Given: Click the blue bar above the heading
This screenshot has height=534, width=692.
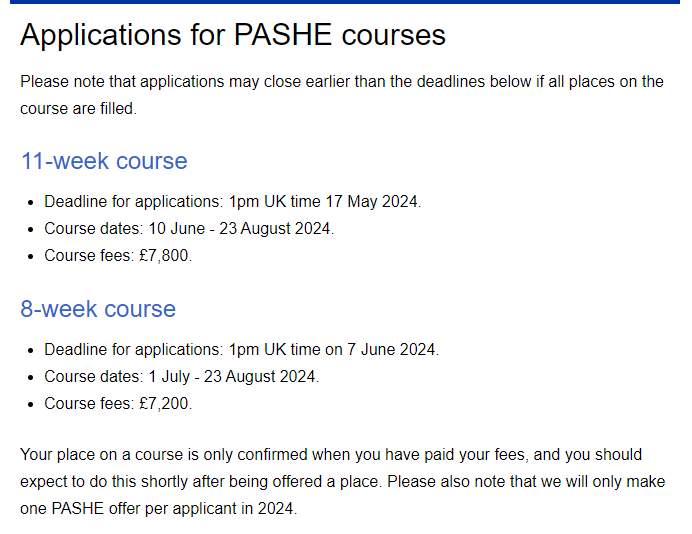Looking at the screenshot, I should tap(345, 2).
